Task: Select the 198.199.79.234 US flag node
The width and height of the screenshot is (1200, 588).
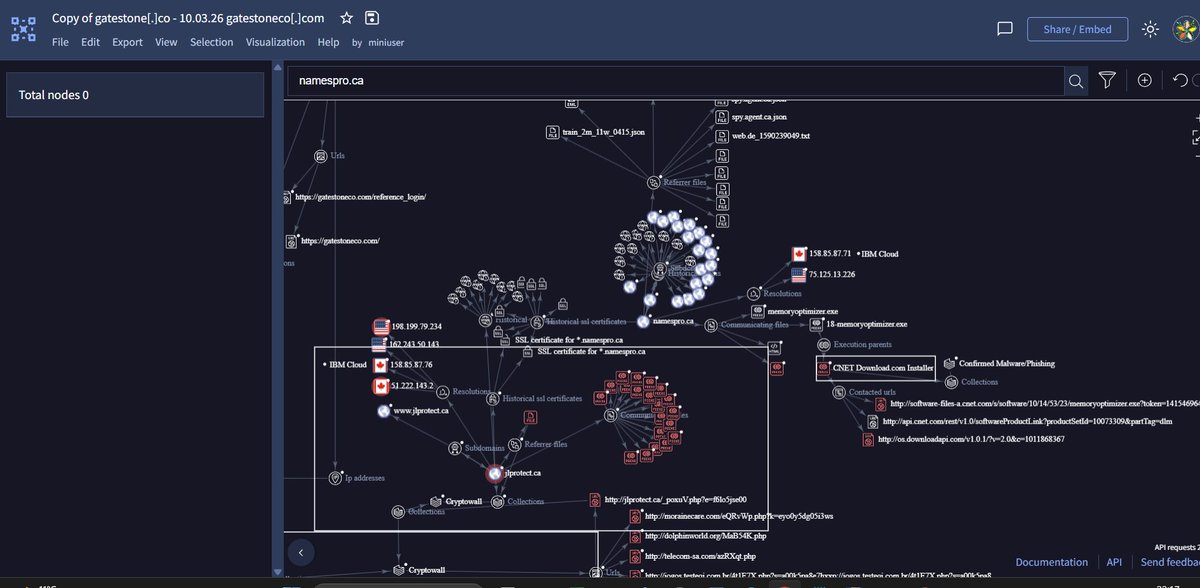Action: coord(381,326)
